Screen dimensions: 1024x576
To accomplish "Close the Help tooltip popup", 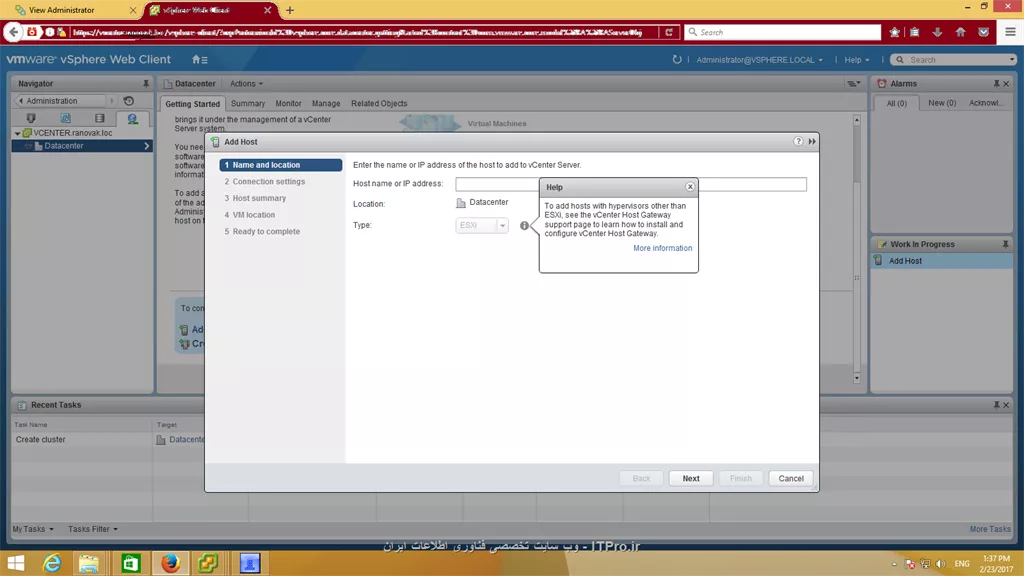I will tap(690, 187).
